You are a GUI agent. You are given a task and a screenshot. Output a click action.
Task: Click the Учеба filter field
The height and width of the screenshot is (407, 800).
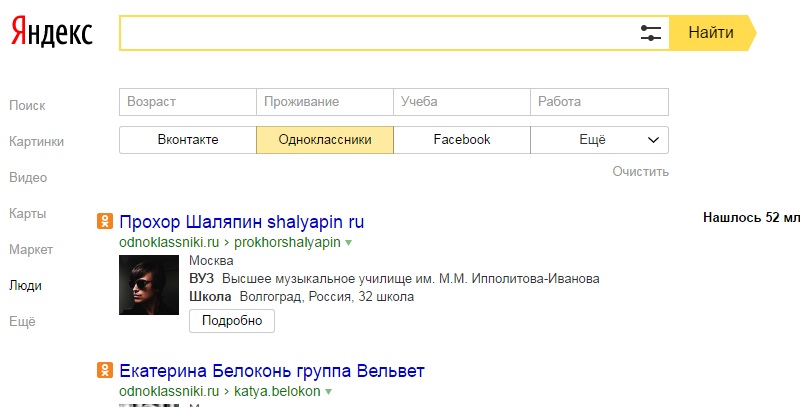point(462,101)
